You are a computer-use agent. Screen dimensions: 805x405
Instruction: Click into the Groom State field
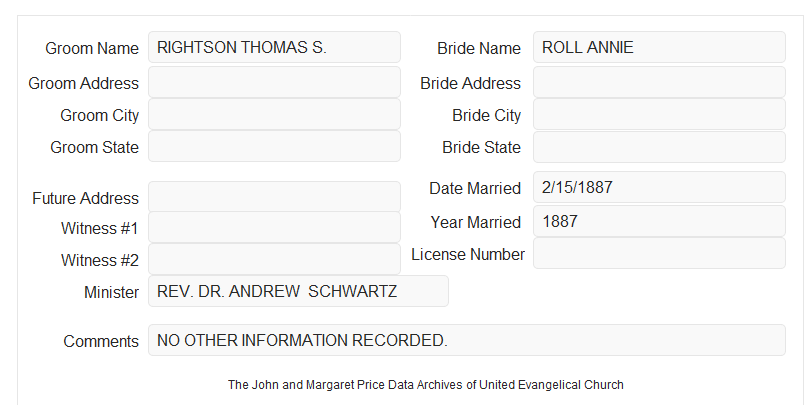coord(274,146)
